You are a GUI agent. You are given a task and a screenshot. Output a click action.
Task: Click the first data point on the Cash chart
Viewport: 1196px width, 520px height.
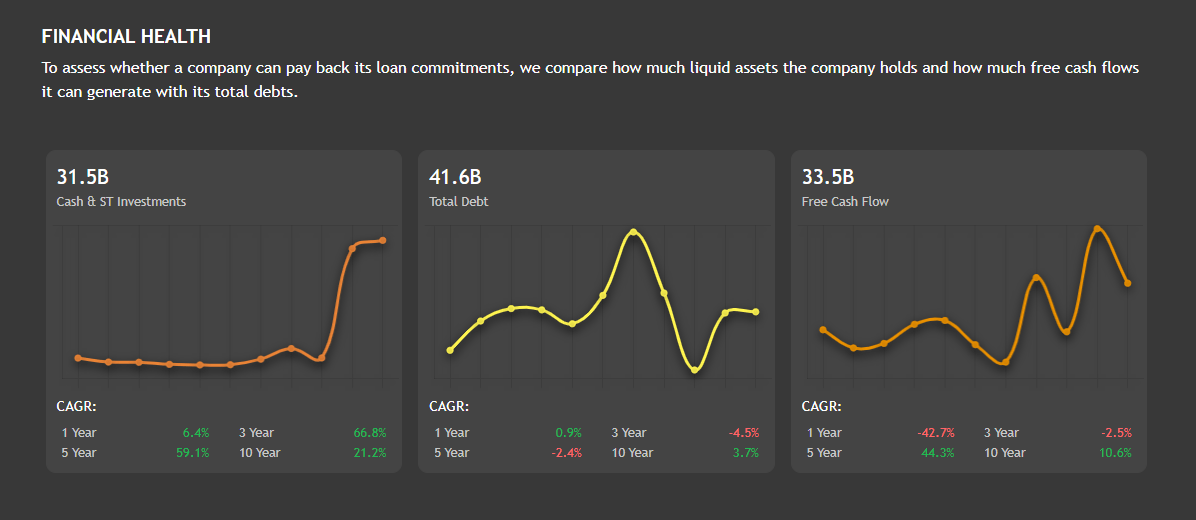click(x=78, y=357)
